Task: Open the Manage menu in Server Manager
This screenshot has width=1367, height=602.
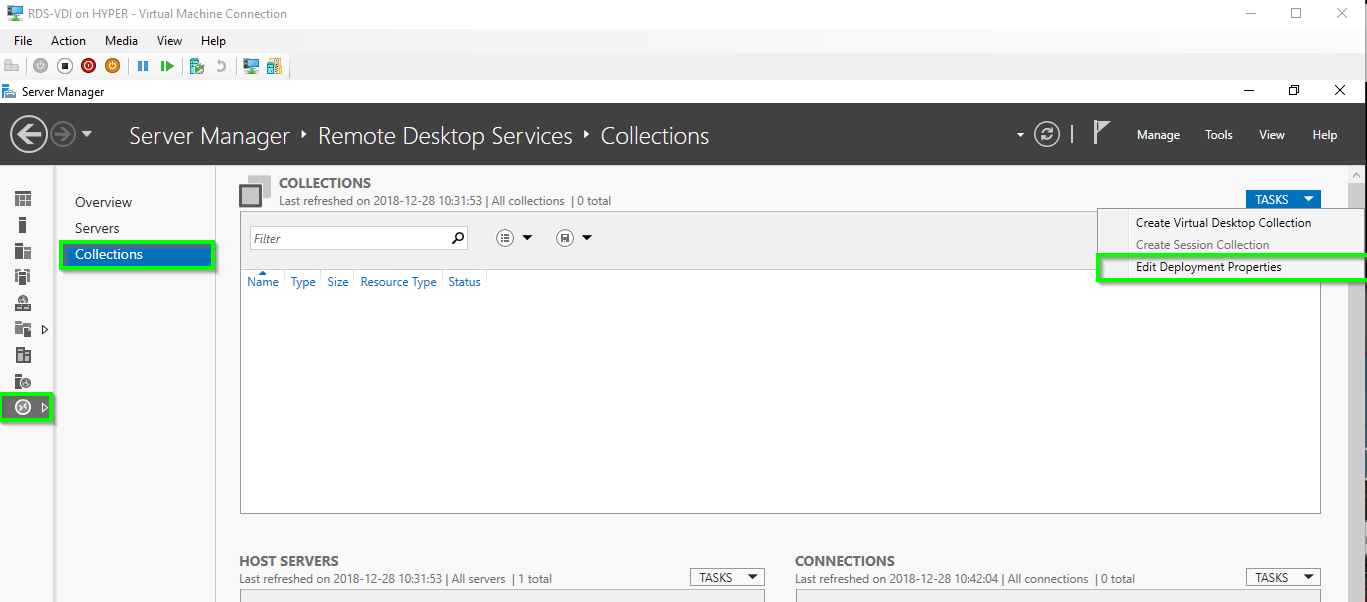Action: tap(1158, 135)
